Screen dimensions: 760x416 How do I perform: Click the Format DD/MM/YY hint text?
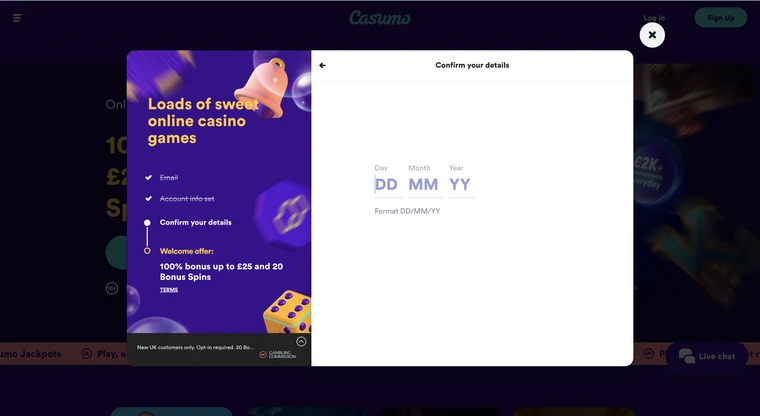coord(407,211)
